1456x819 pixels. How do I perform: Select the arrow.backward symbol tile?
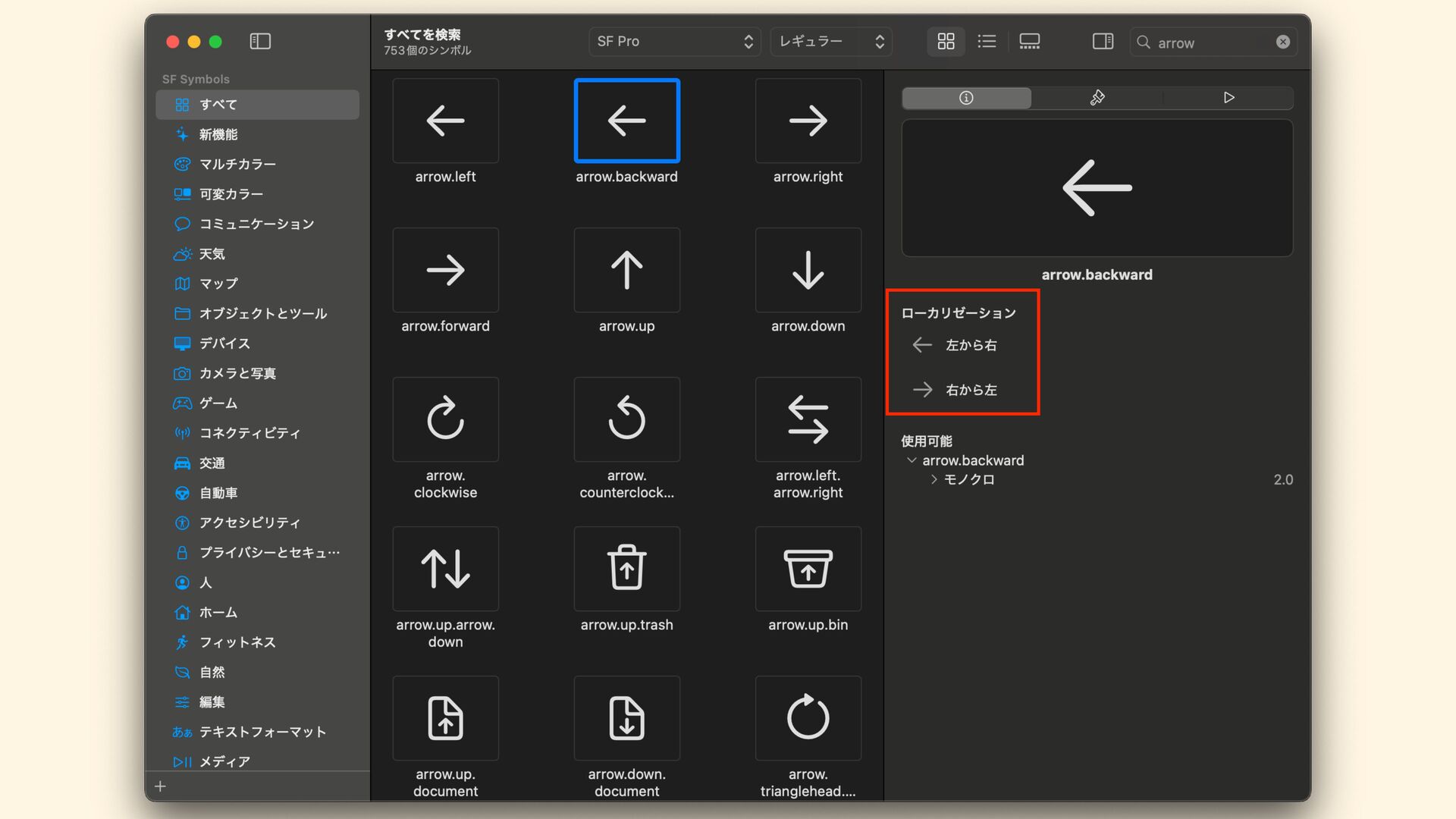pos(626,121)
